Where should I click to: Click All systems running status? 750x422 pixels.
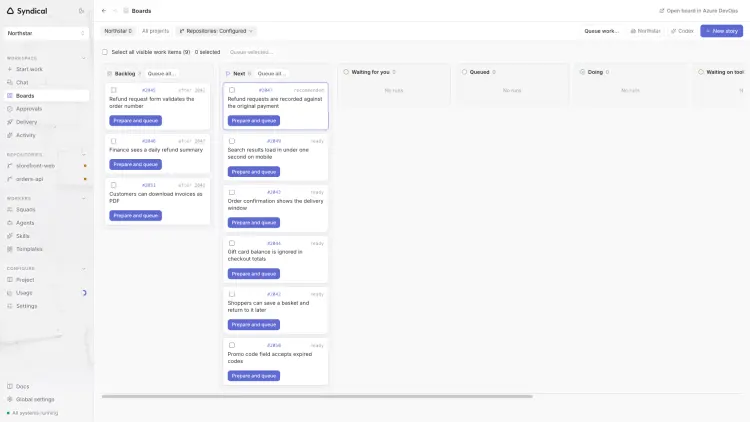click(x=33, y=412)
